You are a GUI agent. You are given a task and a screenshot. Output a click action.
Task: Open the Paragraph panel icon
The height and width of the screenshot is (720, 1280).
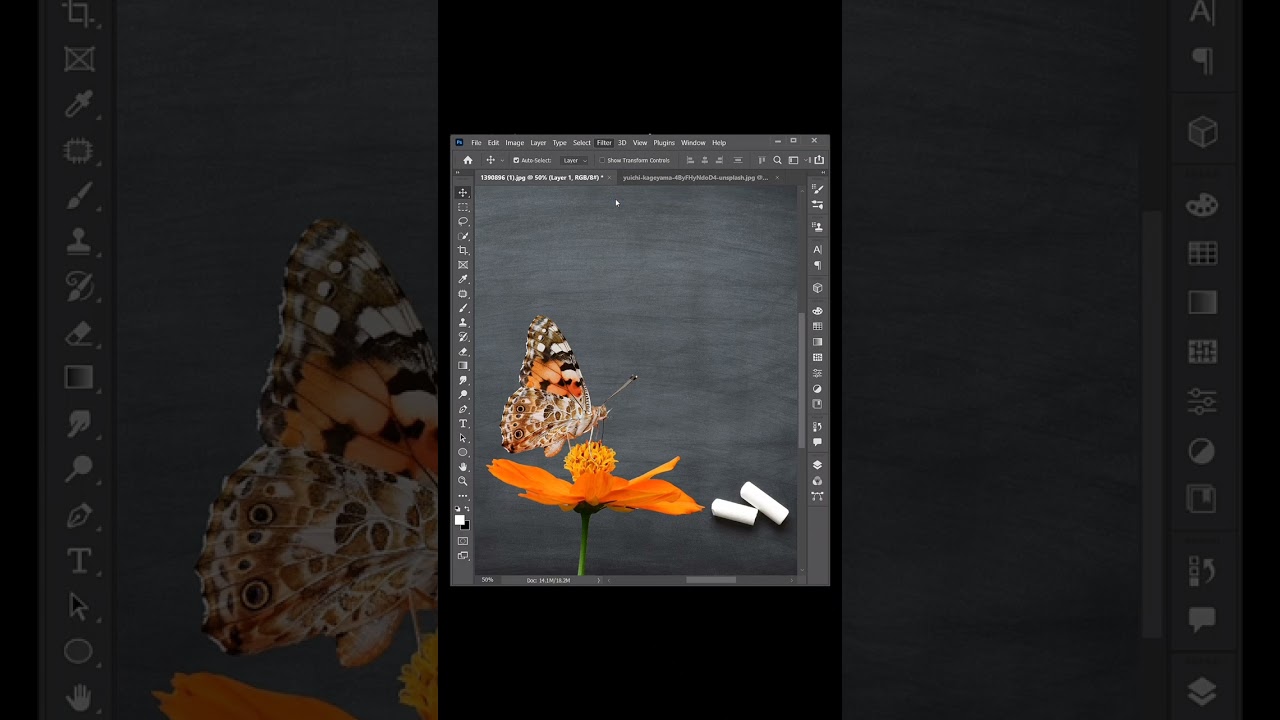[817, 265]
